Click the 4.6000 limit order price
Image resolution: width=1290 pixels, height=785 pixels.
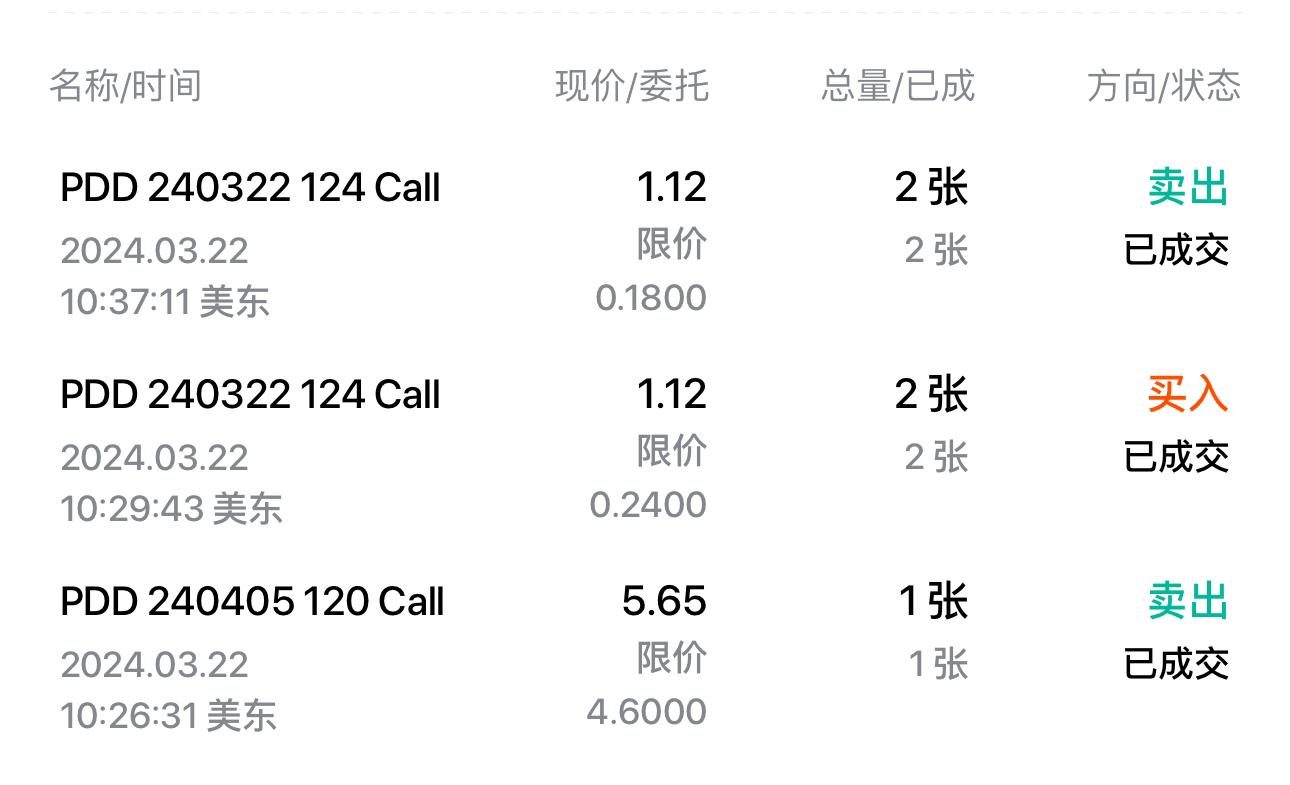point(646,712)
